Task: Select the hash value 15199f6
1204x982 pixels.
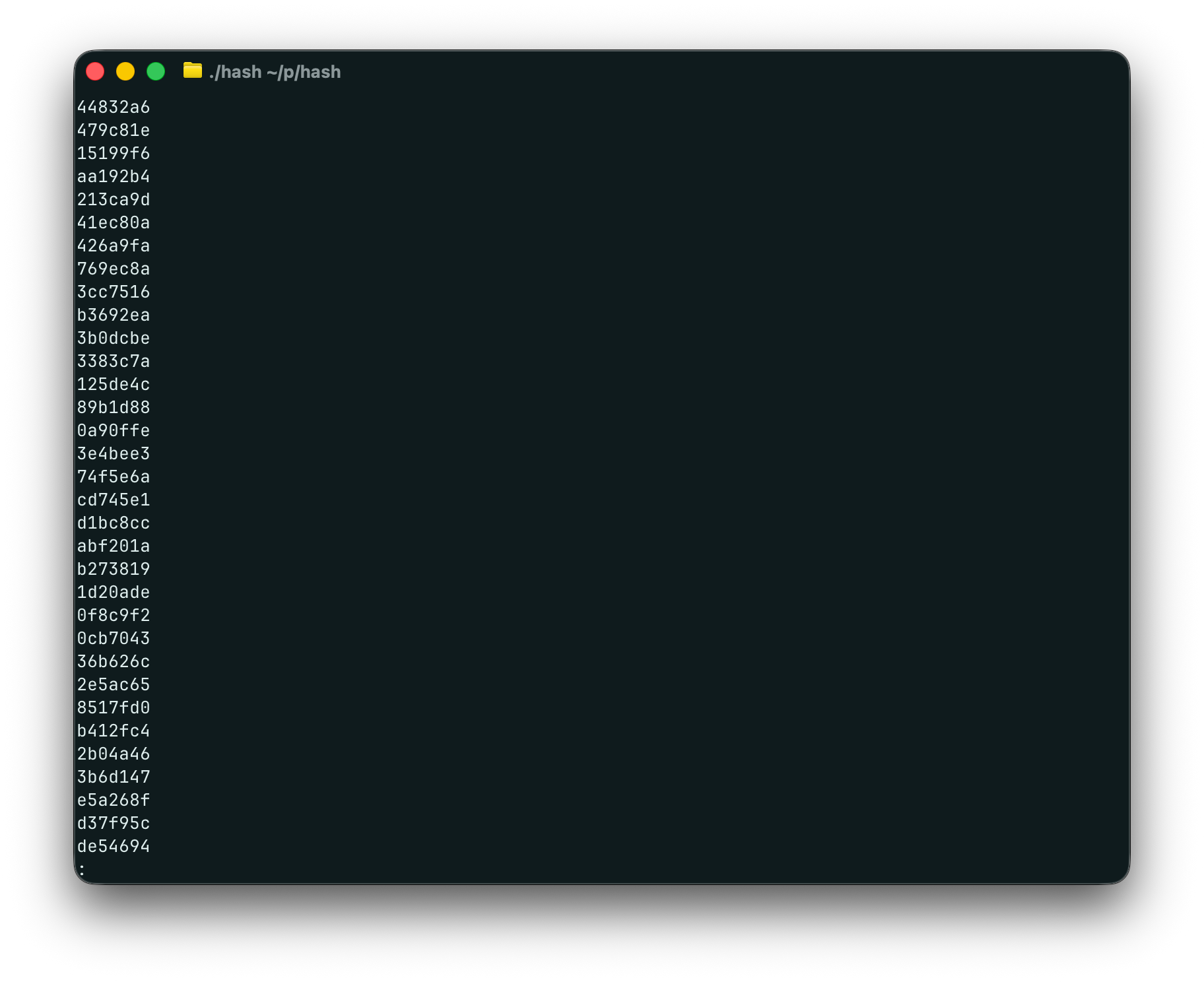Action: tap(114, 153)
